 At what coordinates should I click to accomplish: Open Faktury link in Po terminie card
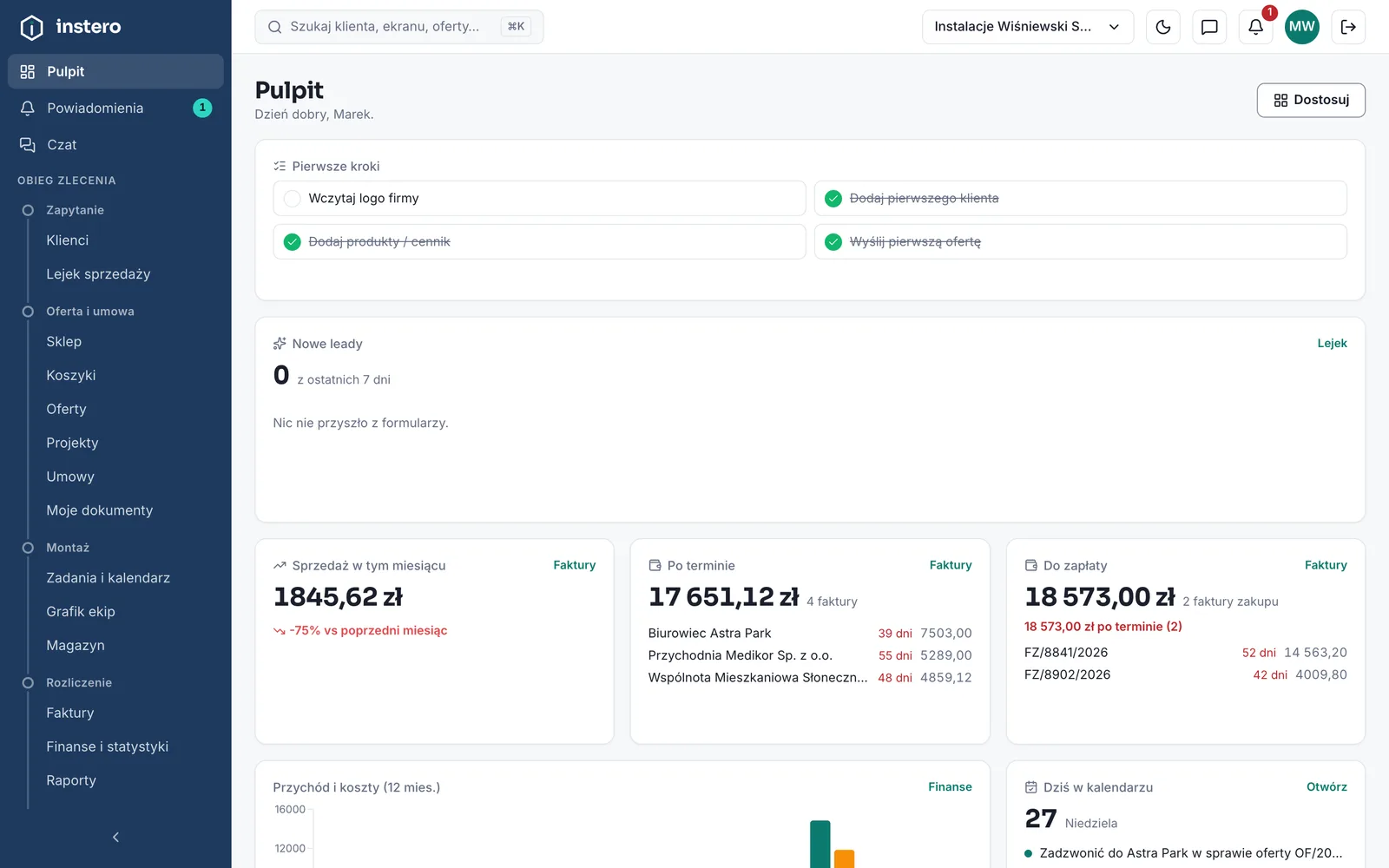coord(951,565)
